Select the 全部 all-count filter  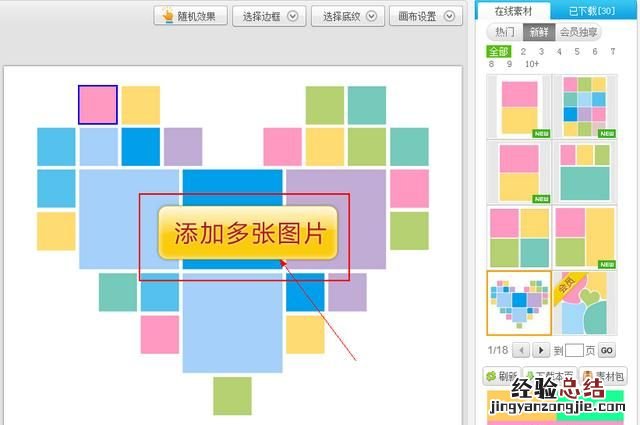(498, 51)
